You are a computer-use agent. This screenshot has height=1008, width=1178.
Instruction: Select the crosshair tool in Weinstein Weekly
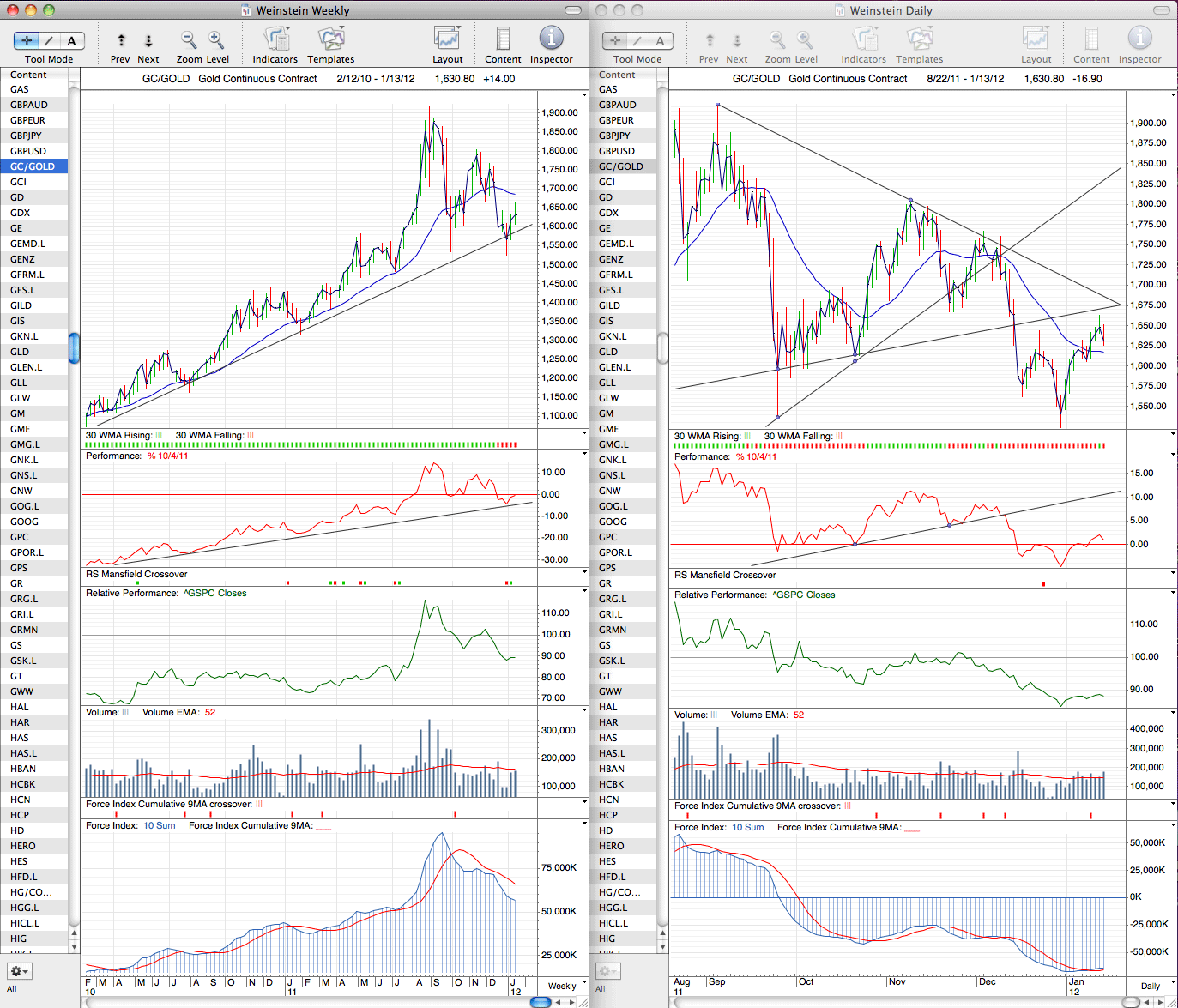[x=27, y=40]
